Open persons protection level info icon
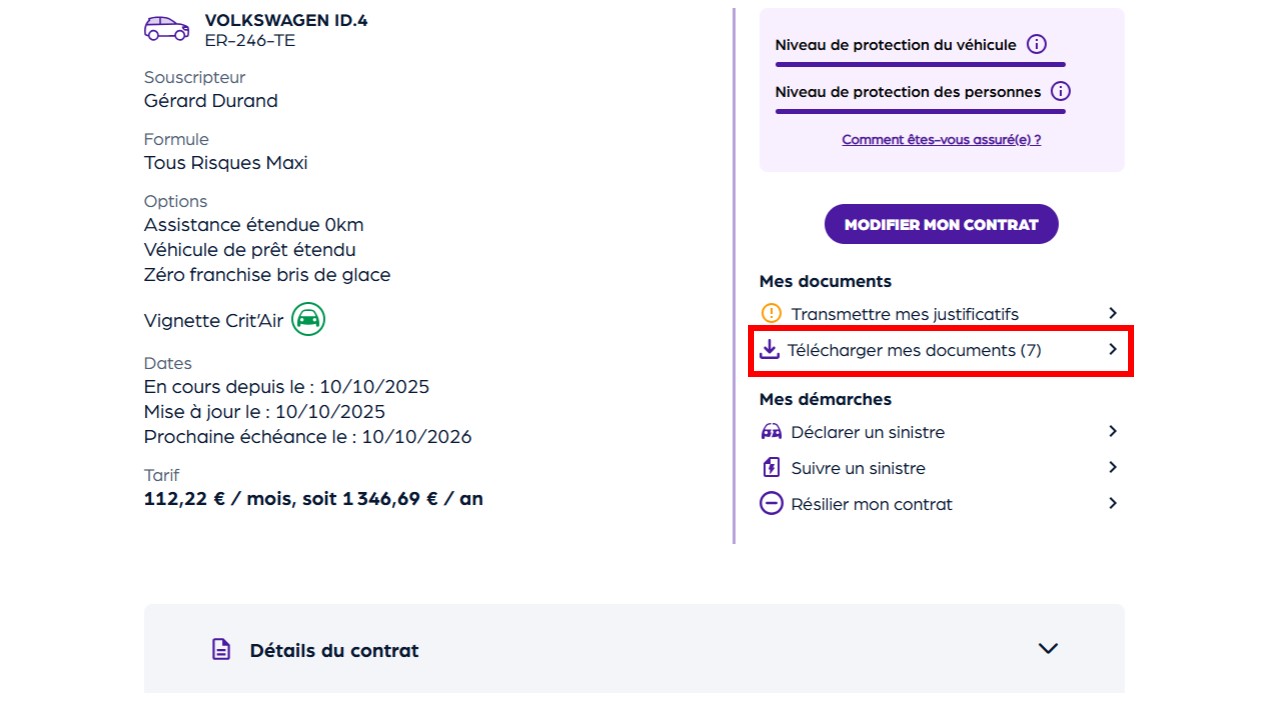This screenshot has height=720, width=1280. tap(1061, 92)
